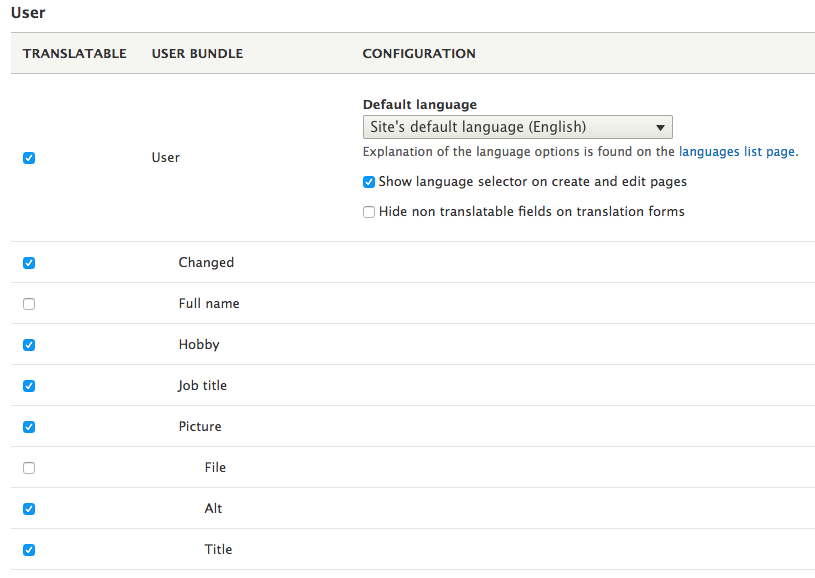The width and height of the screenshot is (815, 578).
Task: Click the Default language label text
Action: [x=419, y=105]
